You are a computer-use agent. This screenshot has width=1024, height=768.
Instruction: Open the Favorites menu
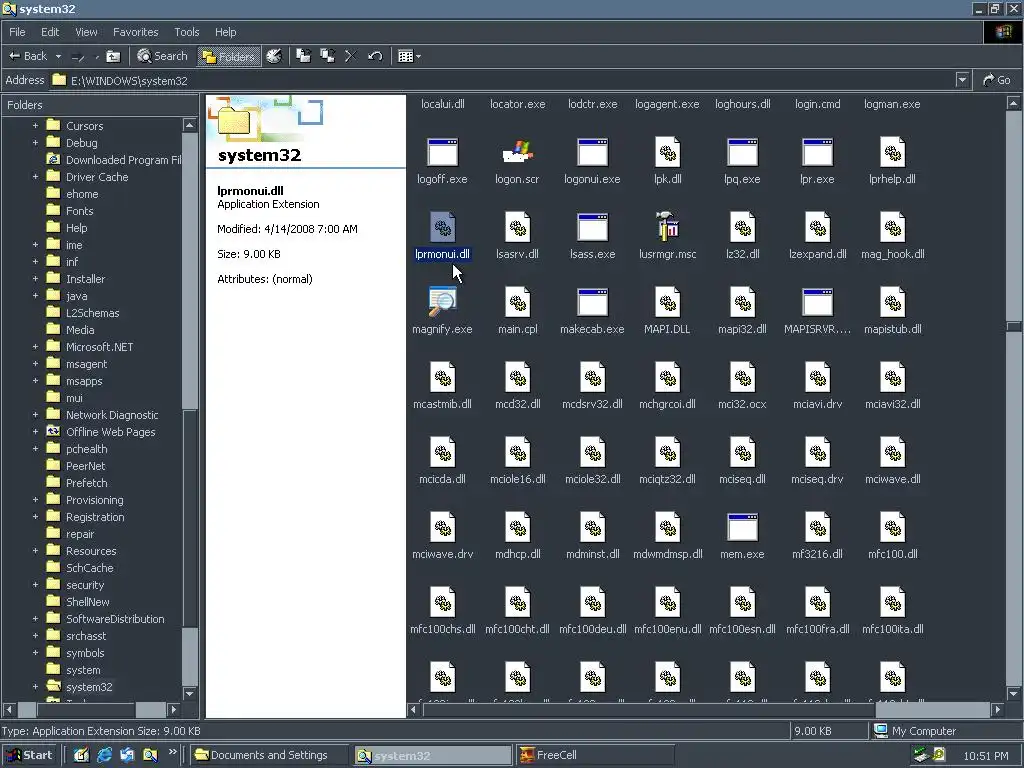(135, 32)
